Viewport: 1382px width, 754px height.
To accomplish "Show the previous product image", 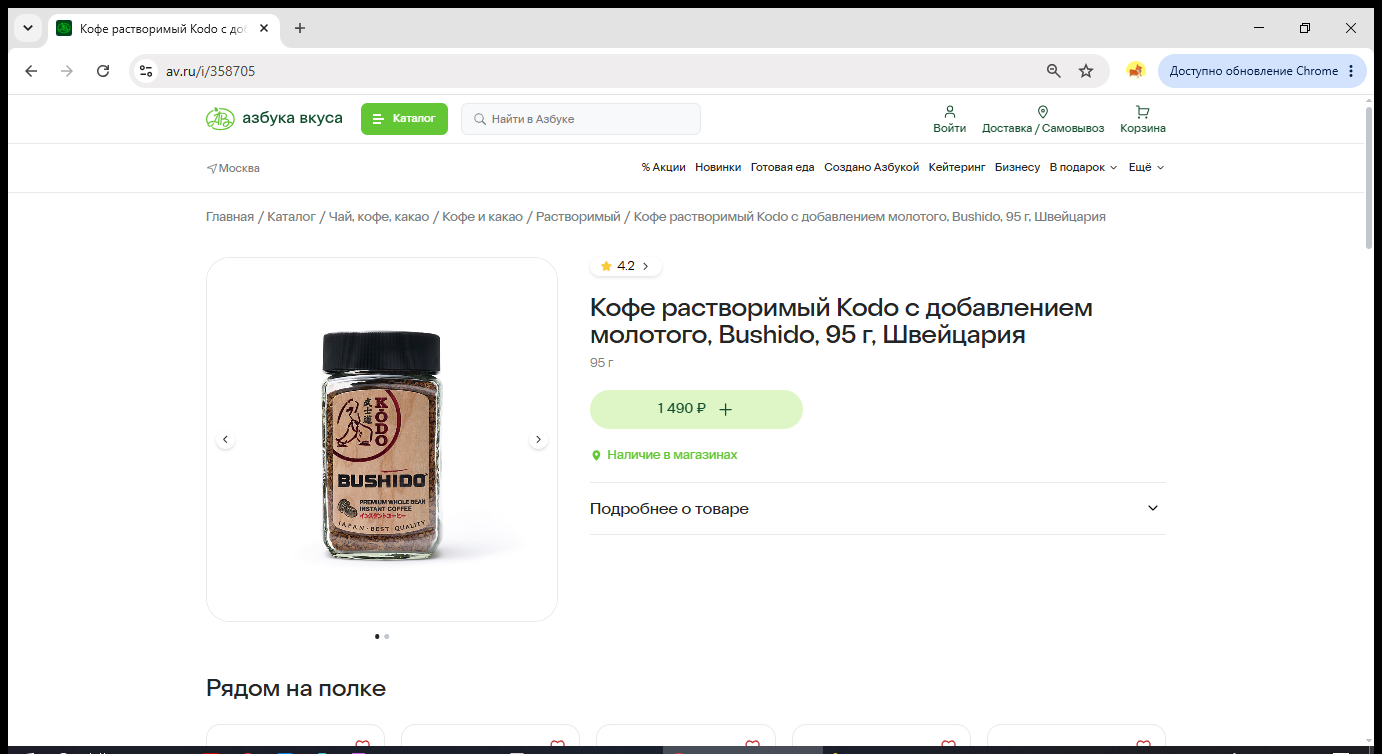I will (x=225, y=439).
